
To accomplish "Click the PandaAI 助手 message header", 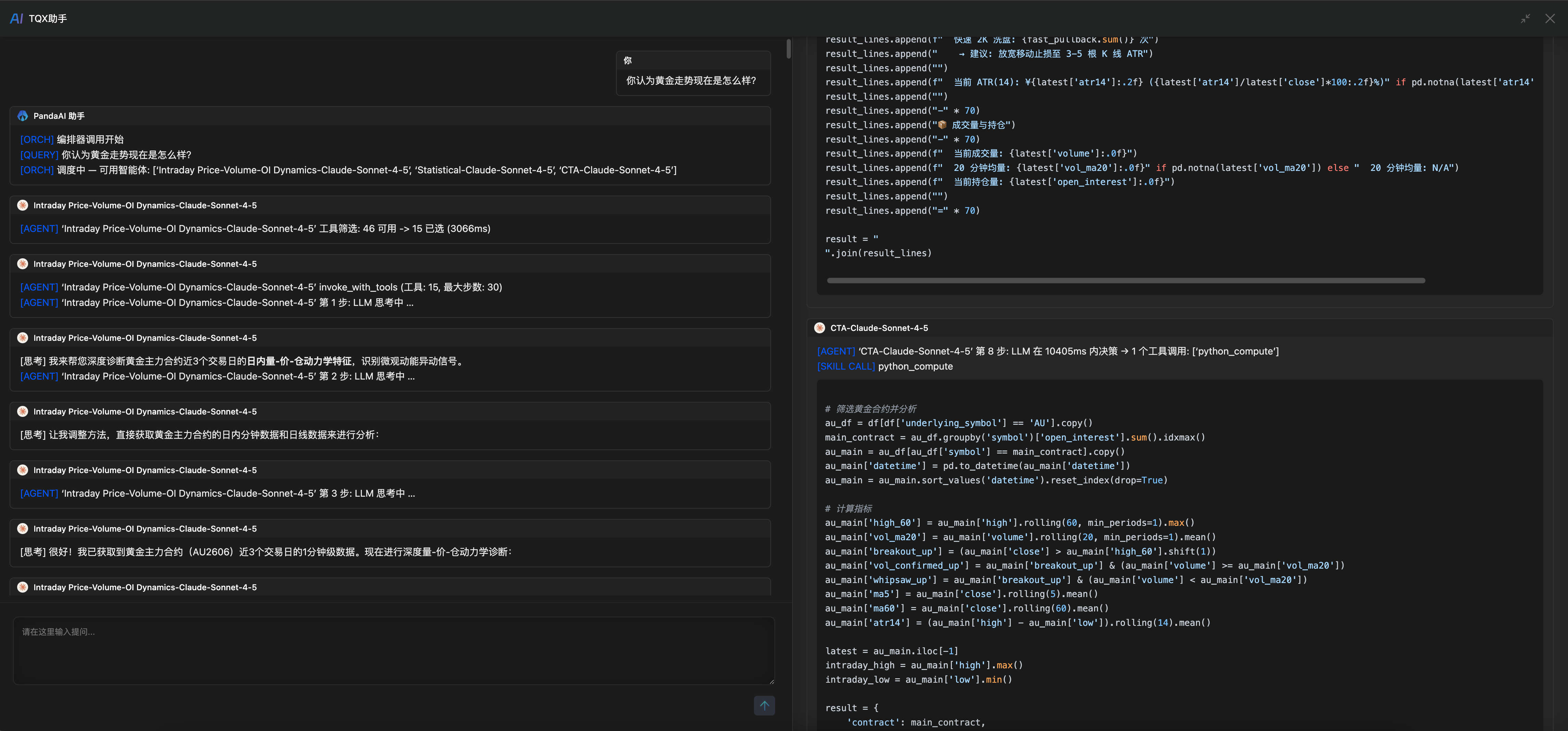I will pos(59,116).
